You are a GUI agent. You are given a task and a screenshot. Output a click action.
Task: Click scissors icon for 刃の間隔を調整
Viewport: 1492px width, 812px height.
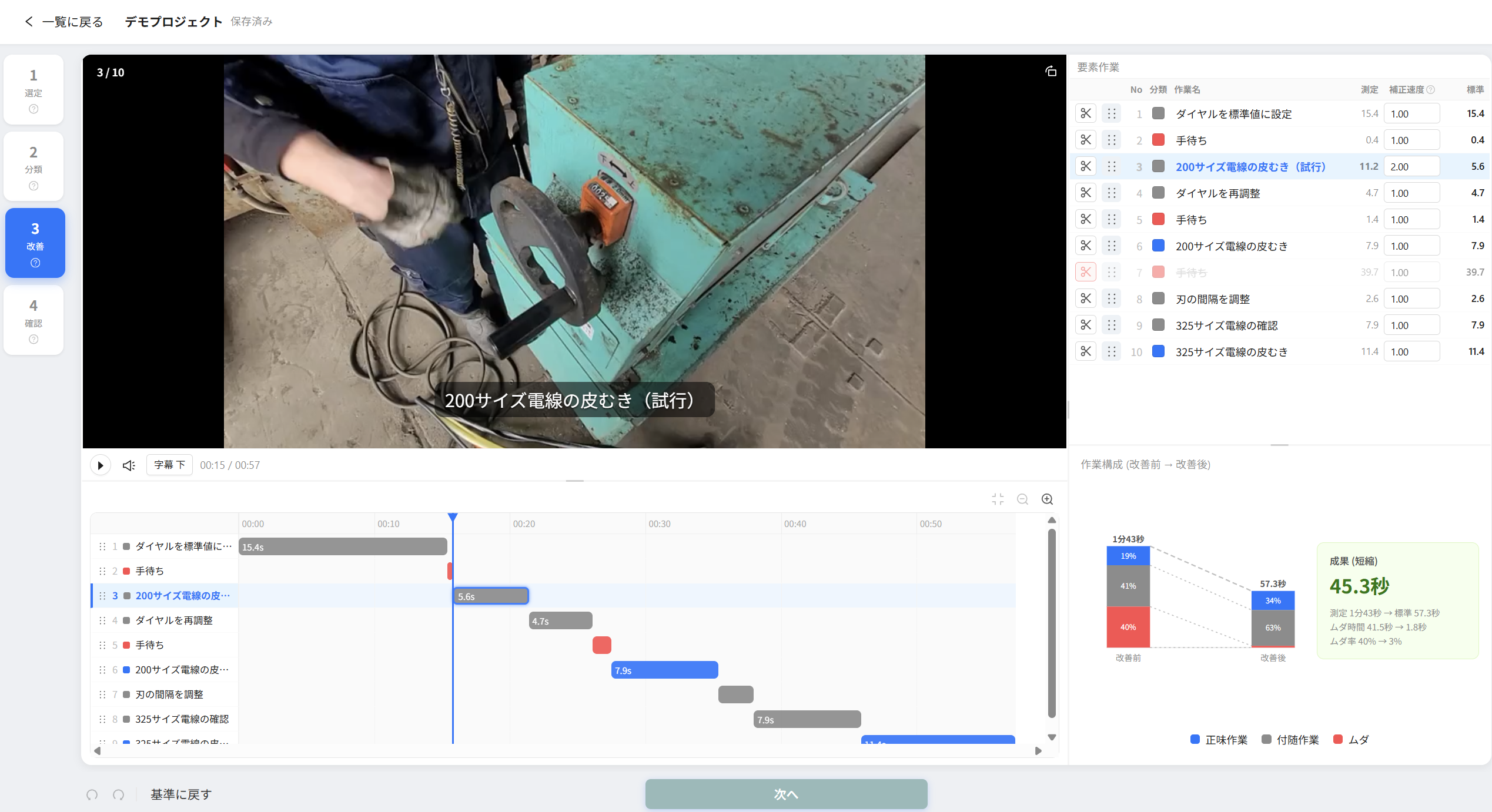click(1086, 298)
